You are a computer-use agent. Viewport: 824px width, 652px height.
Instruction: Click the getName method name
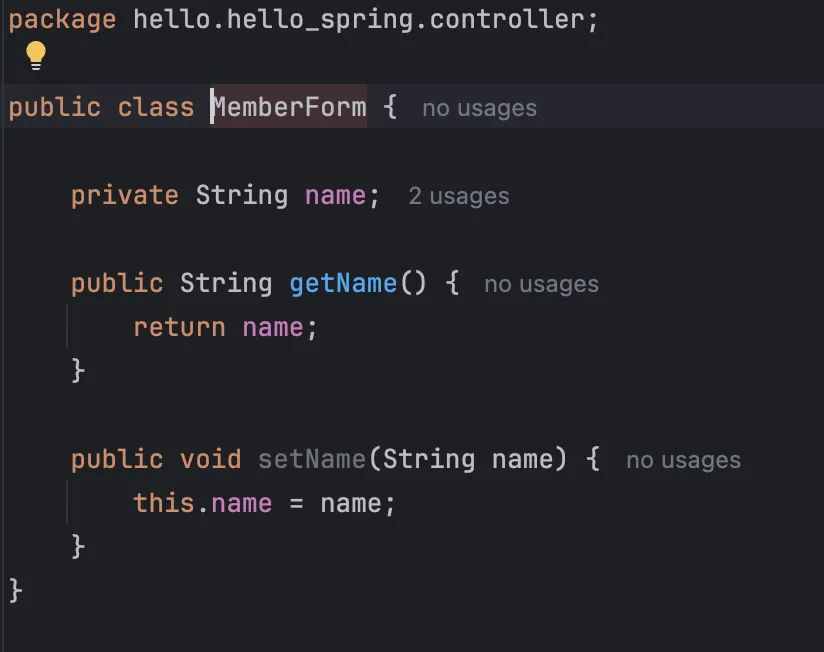coord(343,283)
